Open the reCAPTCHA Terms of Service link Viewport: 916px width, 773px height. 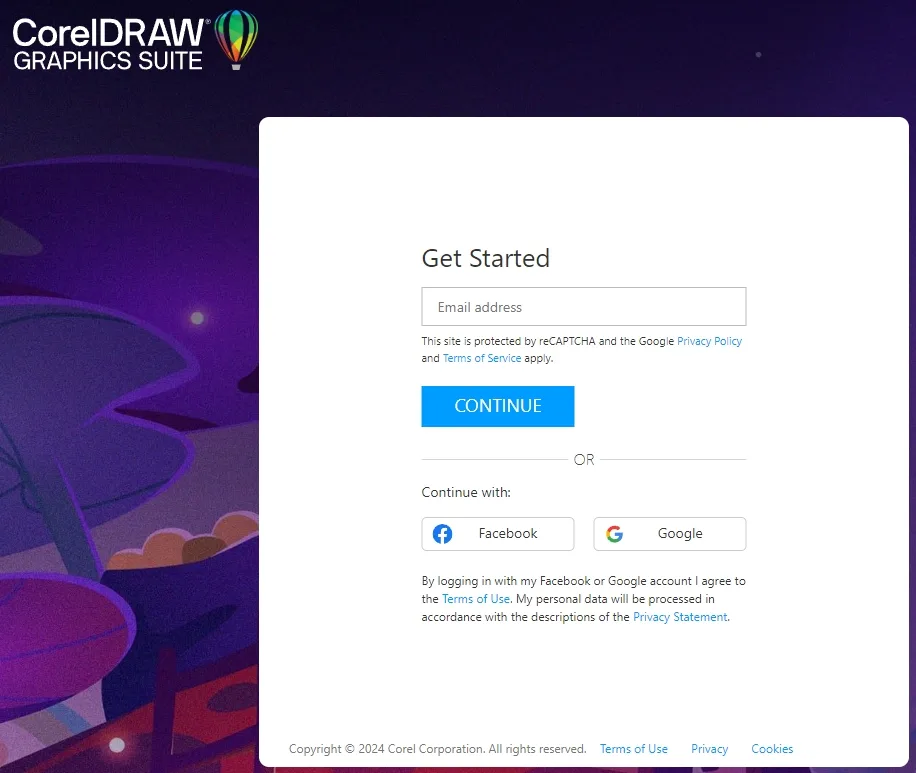482,358
